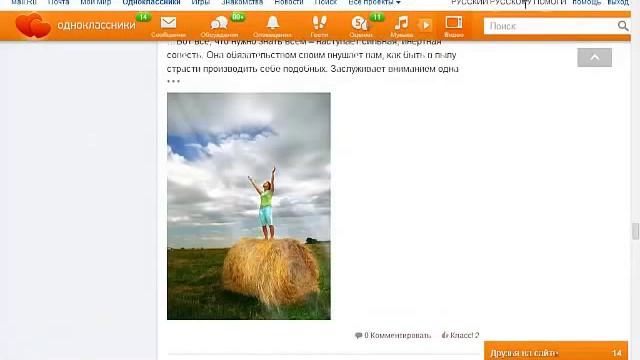Open Video section icon
640x360 pixels.
tap(453, 27)
